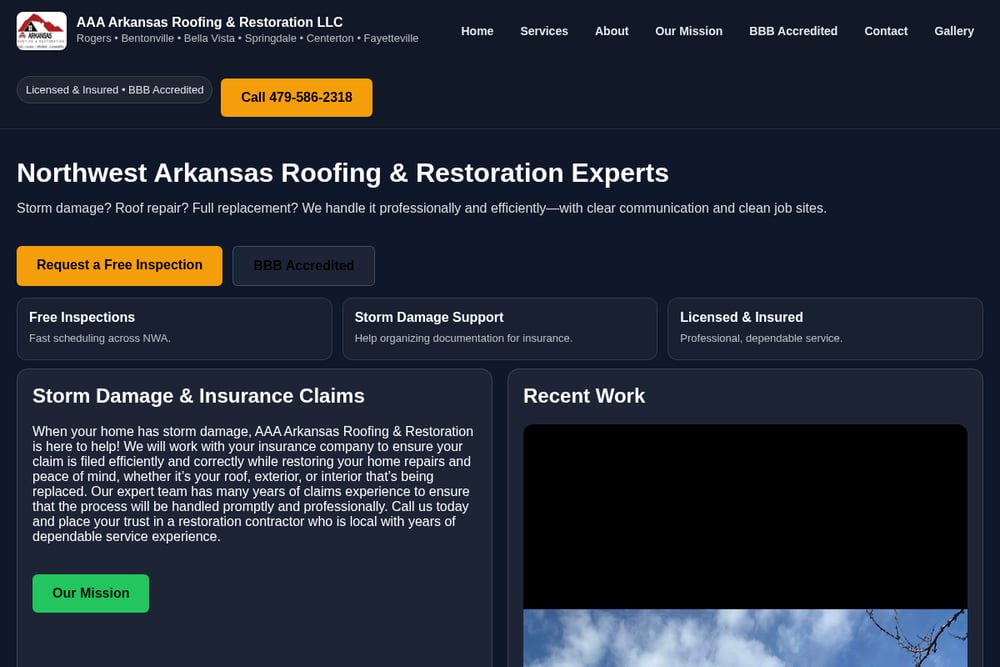The height and width of the screenshot is (667, 1000).
Task: Go to the Services nav item
Action: (544, 31)
